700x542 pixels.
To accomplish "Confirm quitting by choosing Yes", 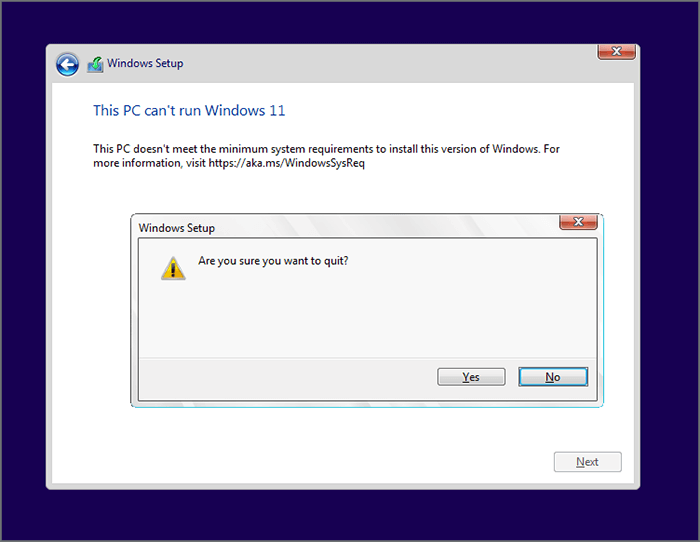I will (x=471, y=377).
